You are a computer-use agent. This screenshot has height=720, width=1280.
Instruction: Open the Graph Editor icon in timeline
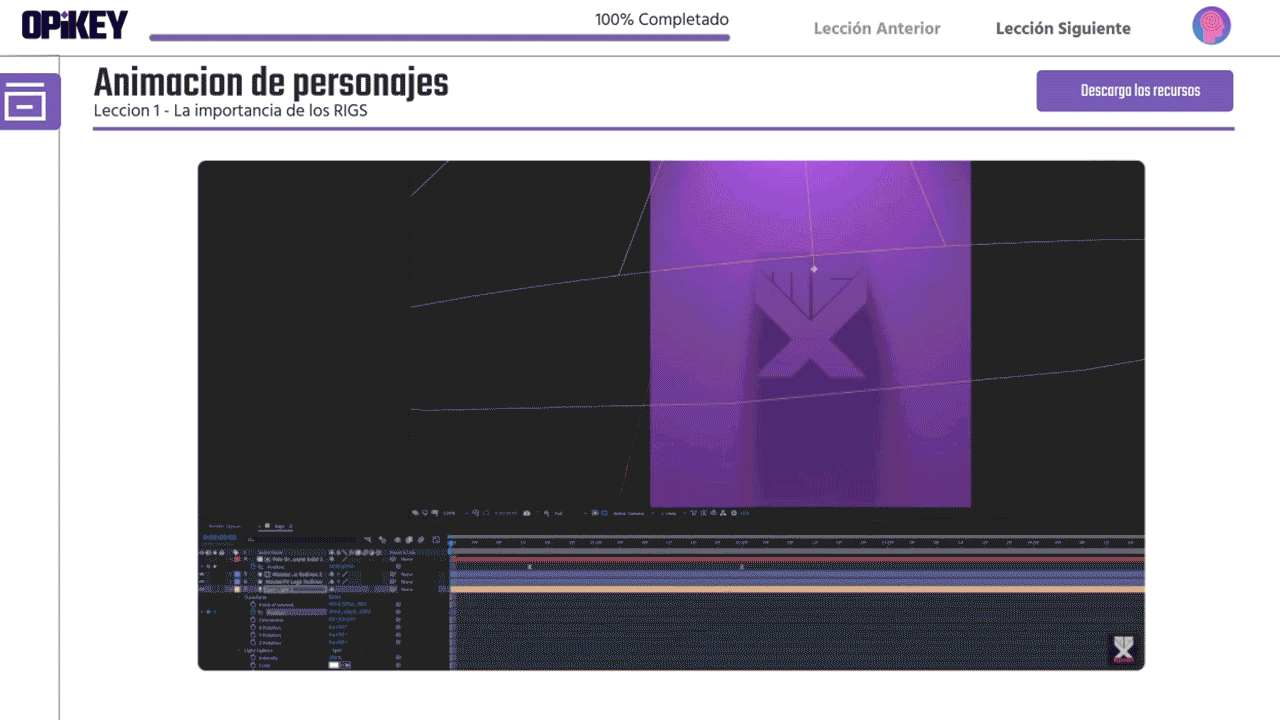436,540
